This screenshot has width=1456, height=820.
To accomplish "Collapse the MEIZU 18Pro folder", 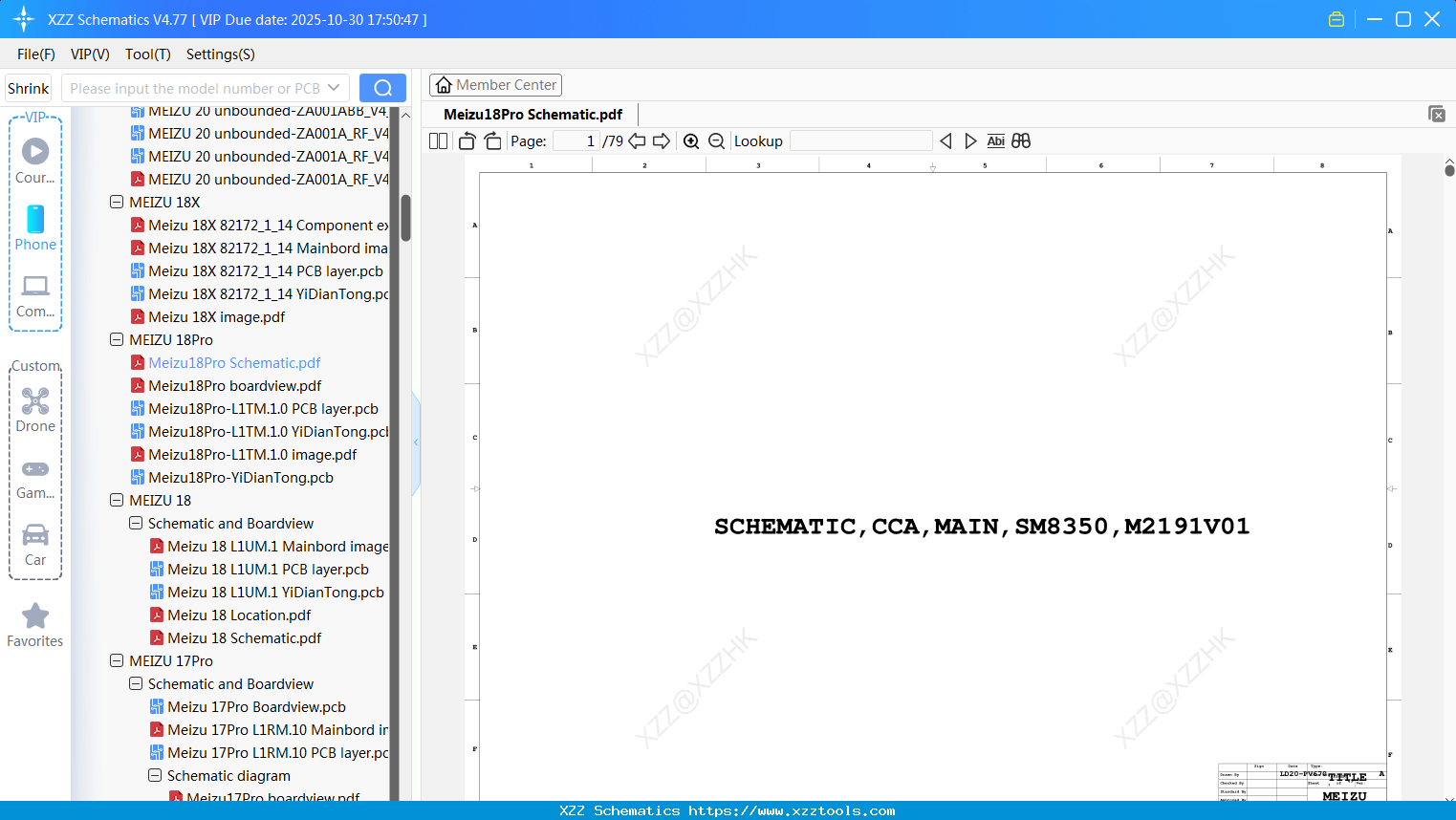I will coord(117,340).
